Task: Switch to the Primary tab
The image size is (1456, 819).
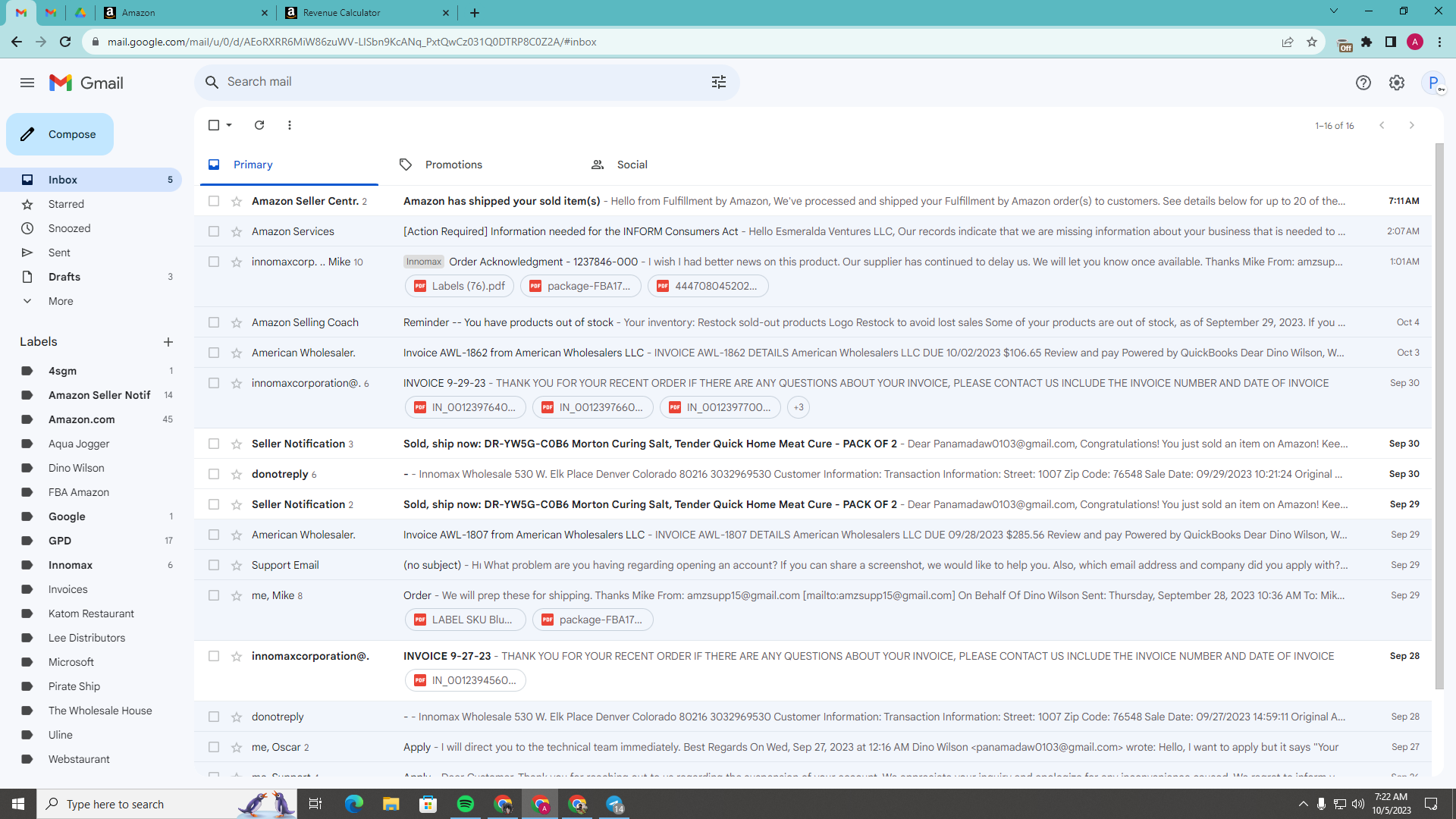Action: coord(289,165)
